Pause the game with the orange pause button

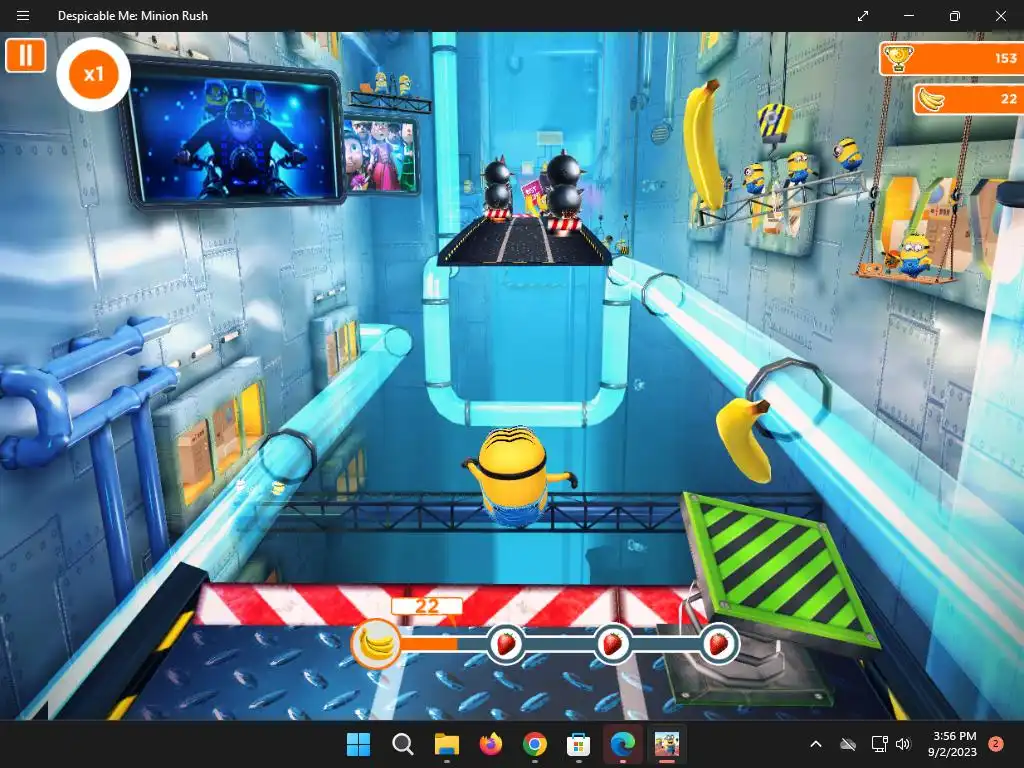click(25, 56)
